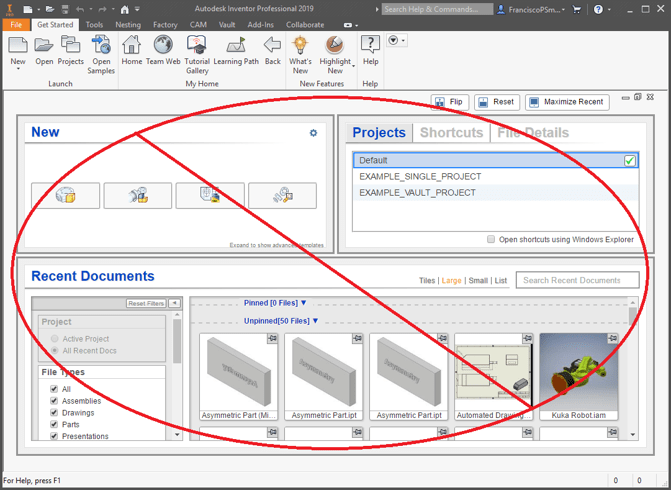The height and width of the screenshot is (490, 671).
Task: Toggle the Presentations filter checkbox
Action: click(54, 436)
